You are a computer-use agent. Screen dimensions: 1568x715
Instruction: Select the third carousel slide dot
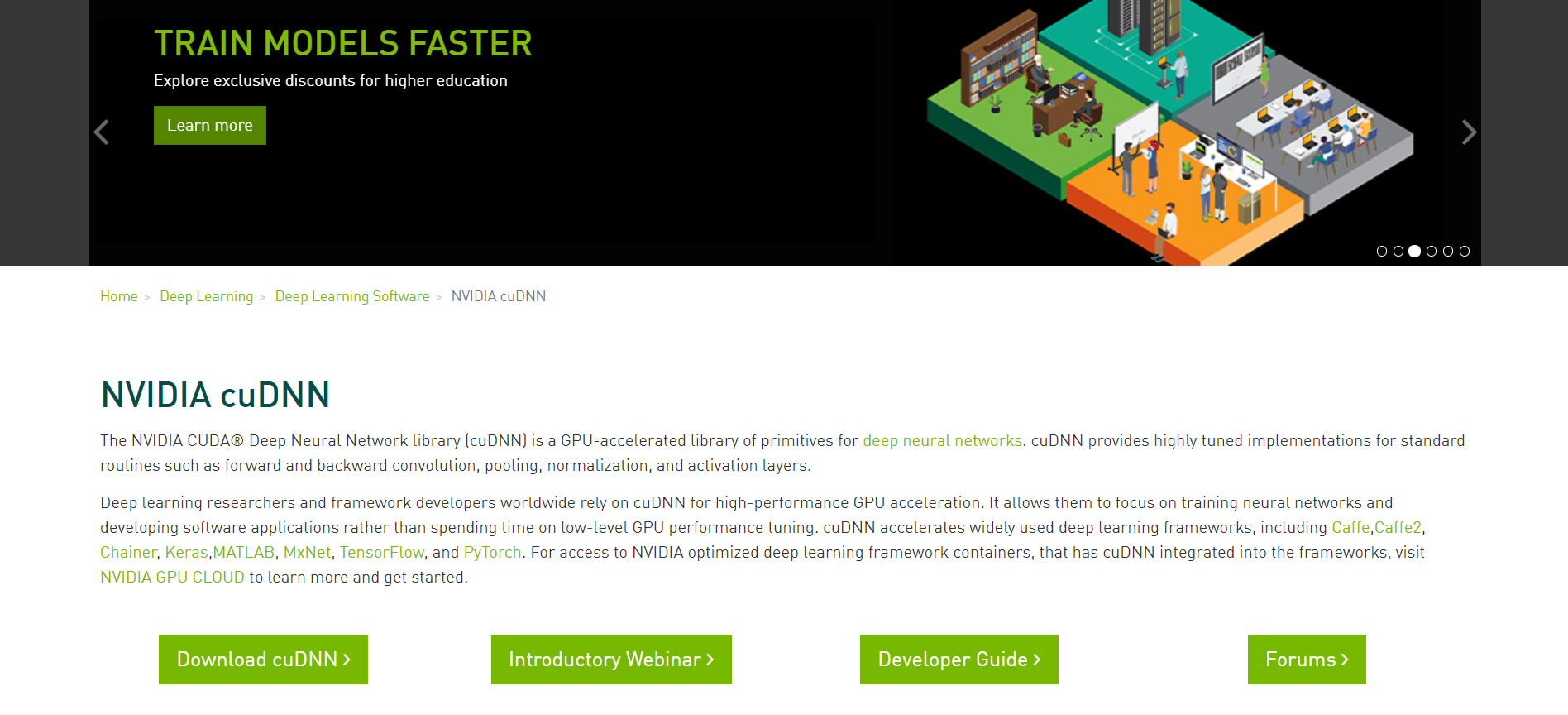[x=1415, y=252]
